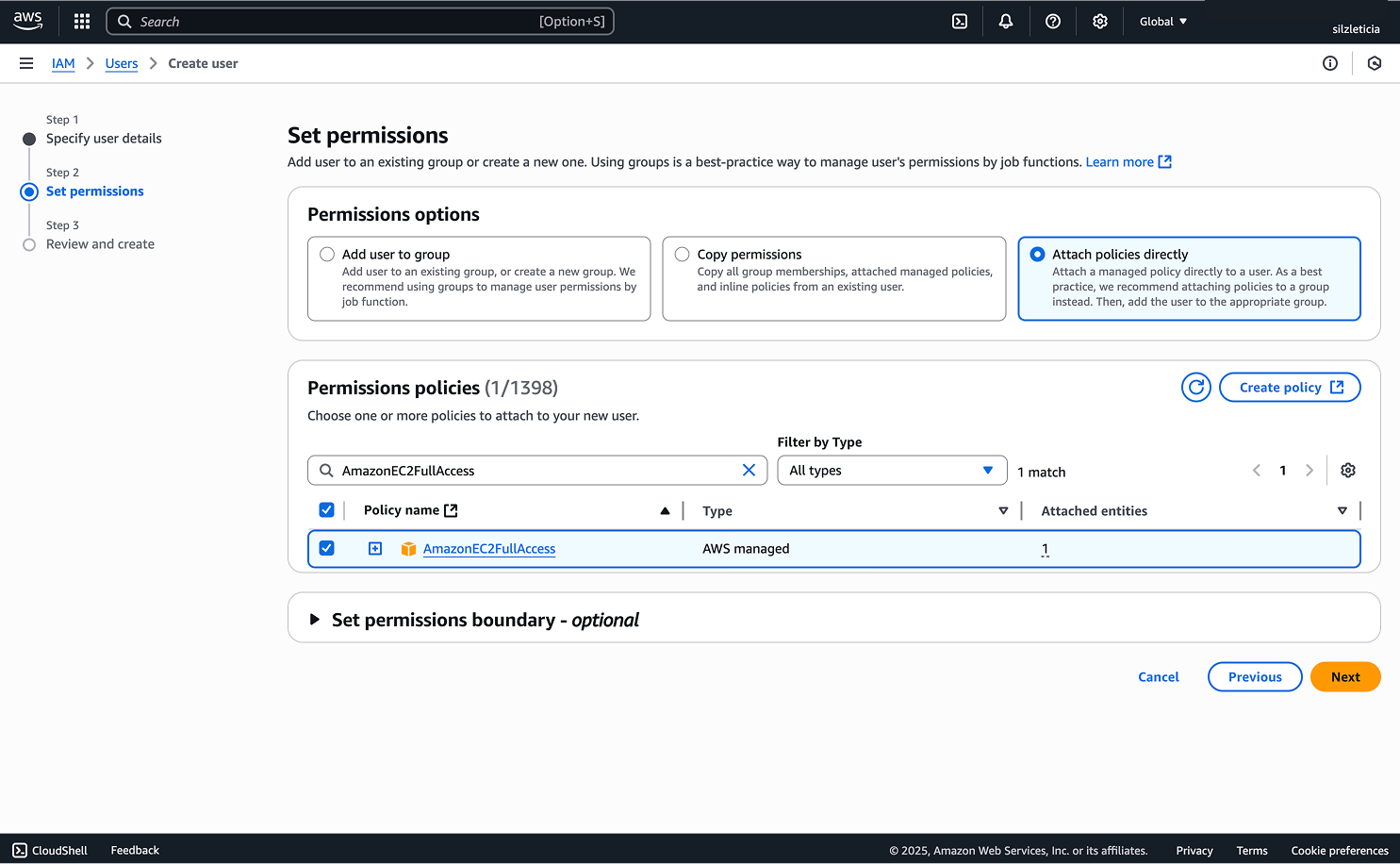Image resolution: width=1400 pixels, height=864 pixels.
Task: Open the help question mark icon
Action: pos(1053,21)
